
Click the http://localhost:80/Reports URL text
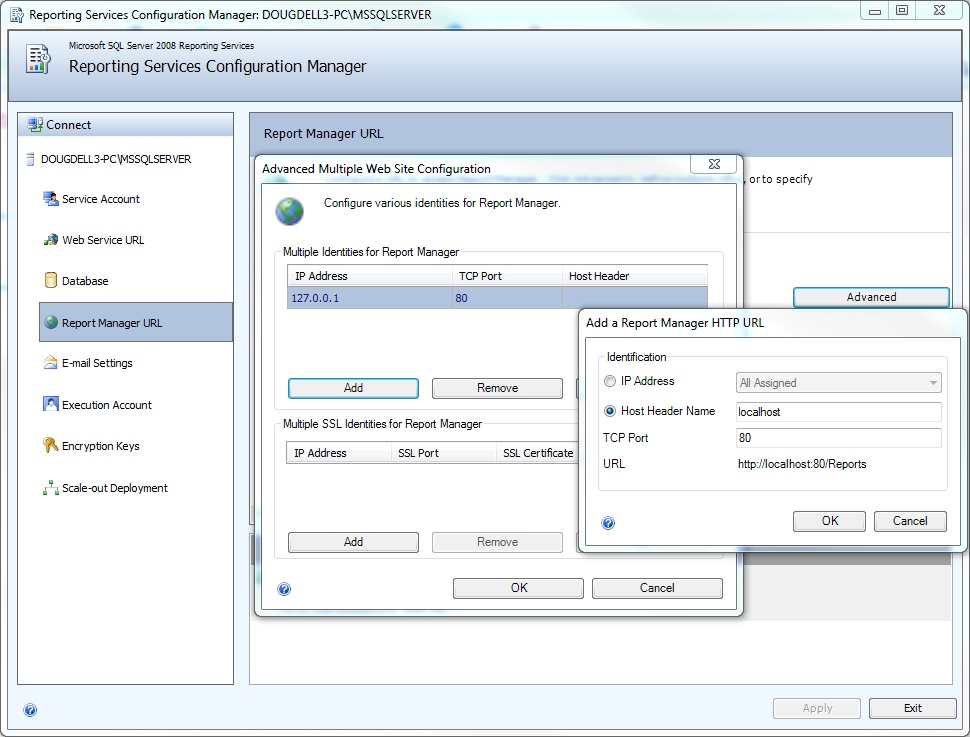(802, 464)
